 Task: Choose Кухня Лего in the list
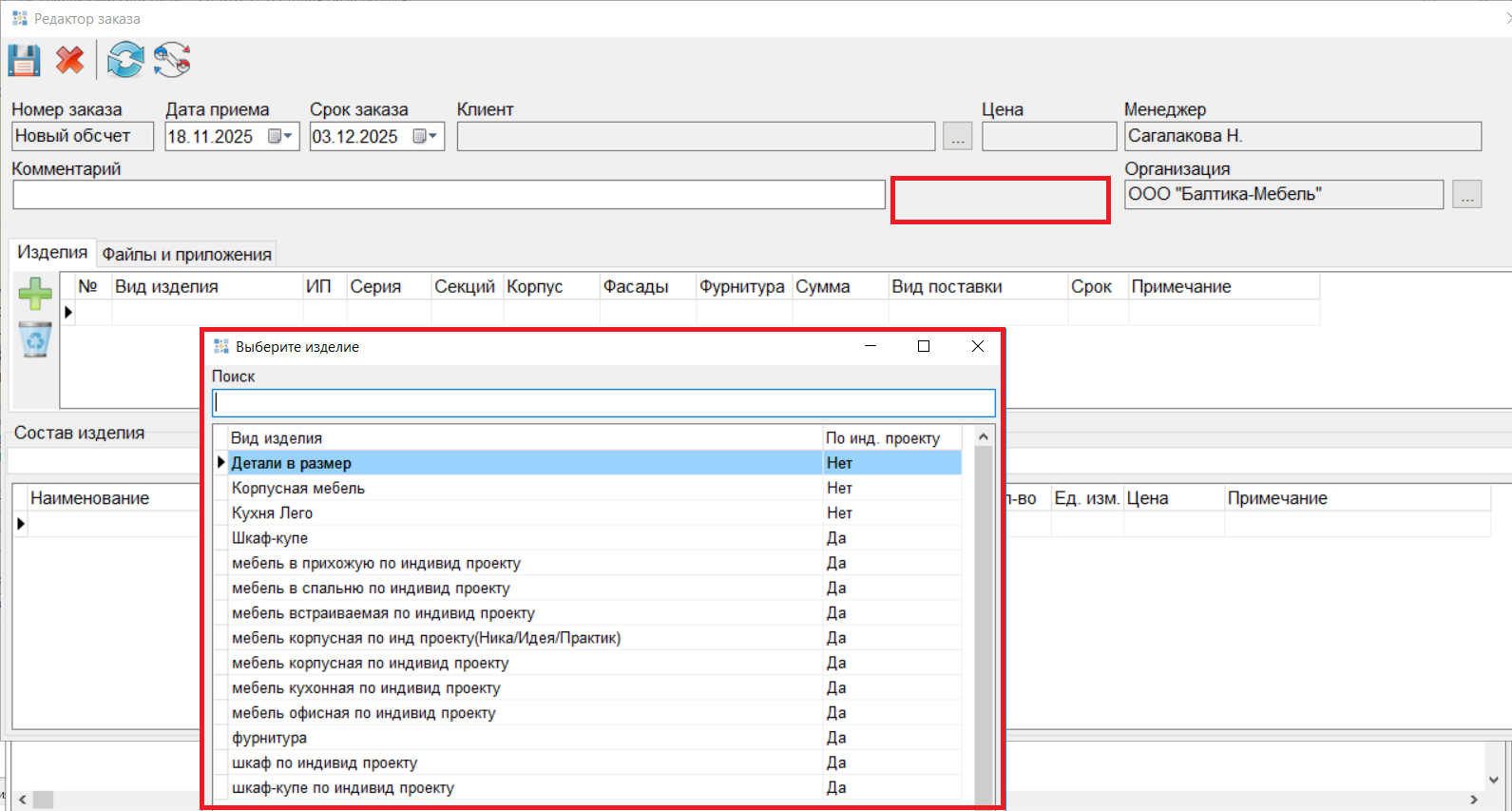pos(272,512)
